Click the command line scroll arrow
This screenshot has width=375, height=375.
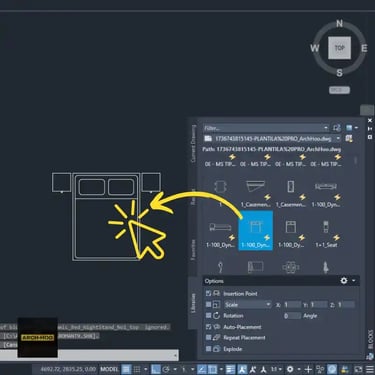(x=175, y=355)
